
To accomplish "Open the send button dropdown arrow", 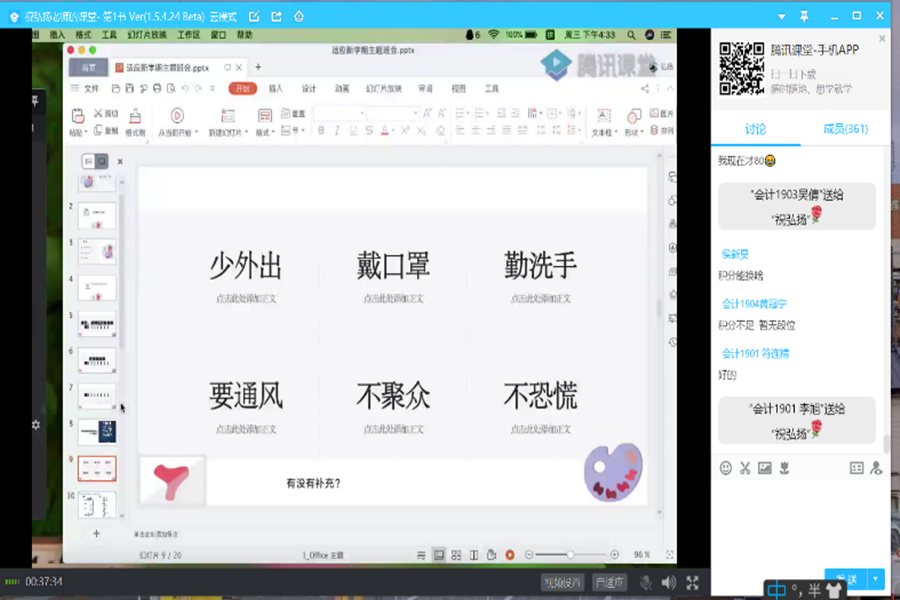I will coord(877,579).
